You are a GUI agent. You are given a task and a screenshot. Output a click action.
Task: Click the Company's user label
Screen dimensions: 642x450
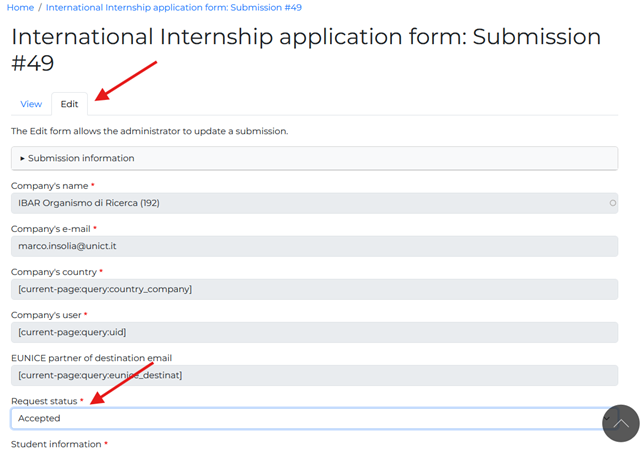[x=46, y=315]
